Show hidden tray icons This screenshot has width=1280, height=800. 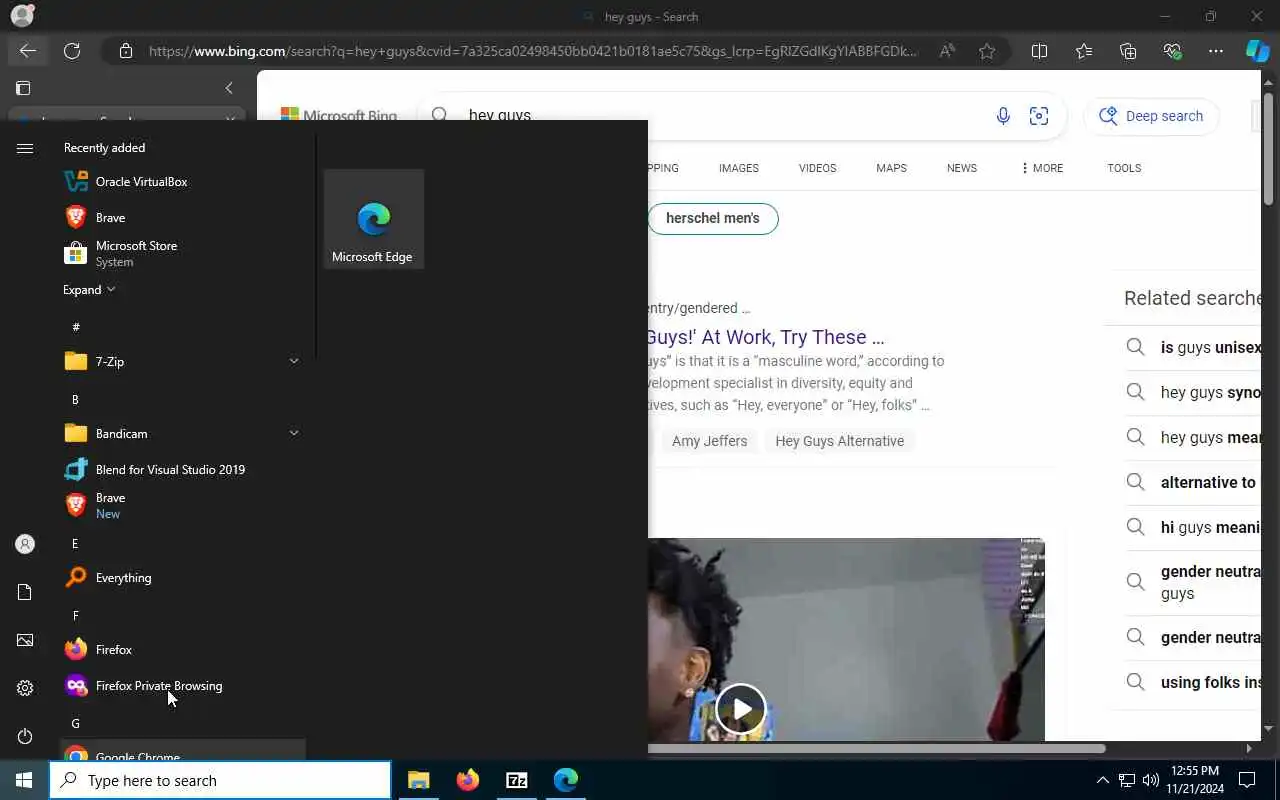(1102, 780)
